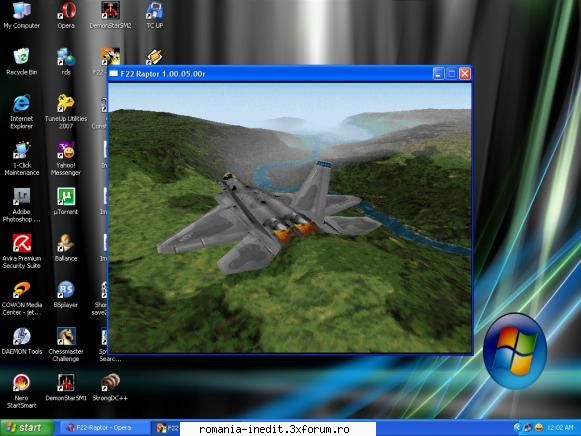Viewport: 581px width, 436px height.
Task: Launch the Yahoo! Messenger shortcut
Action: 66,158
